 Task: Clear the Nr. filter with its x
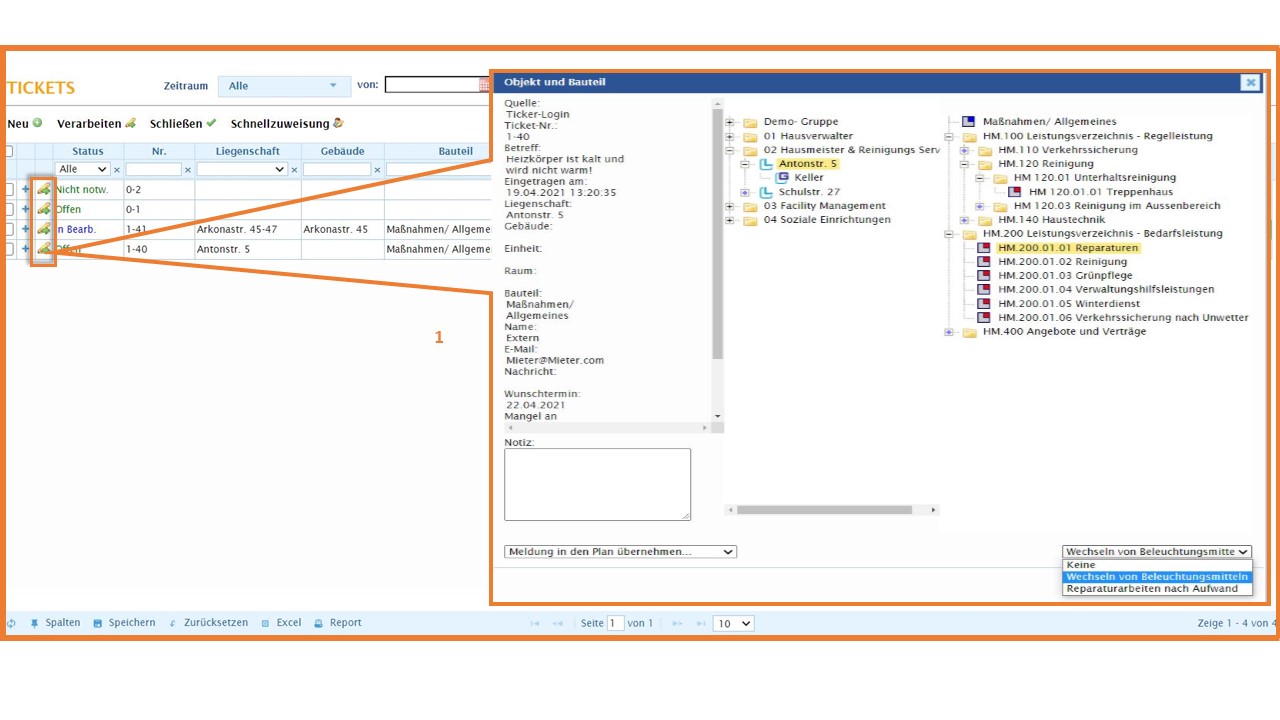coord(188,170)
